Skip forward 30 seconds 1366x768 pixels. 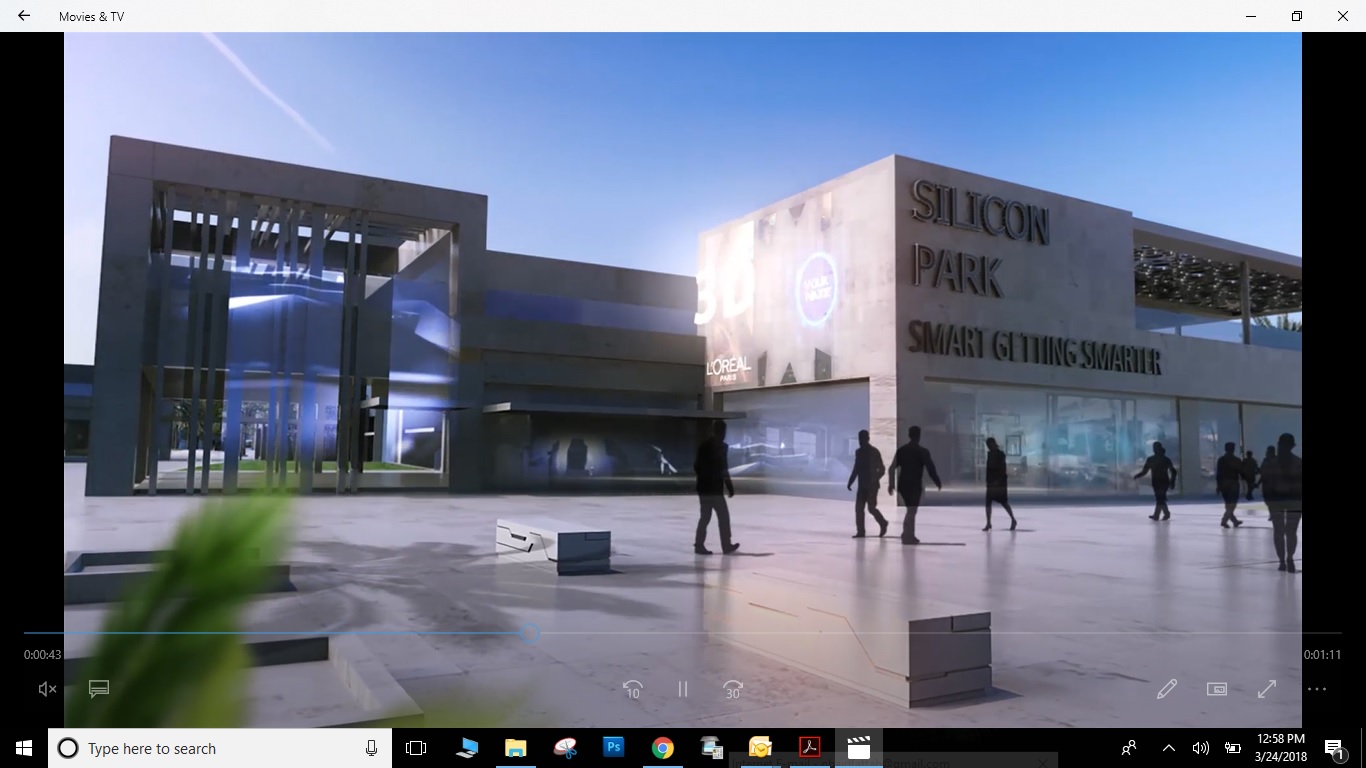(733, 689)
